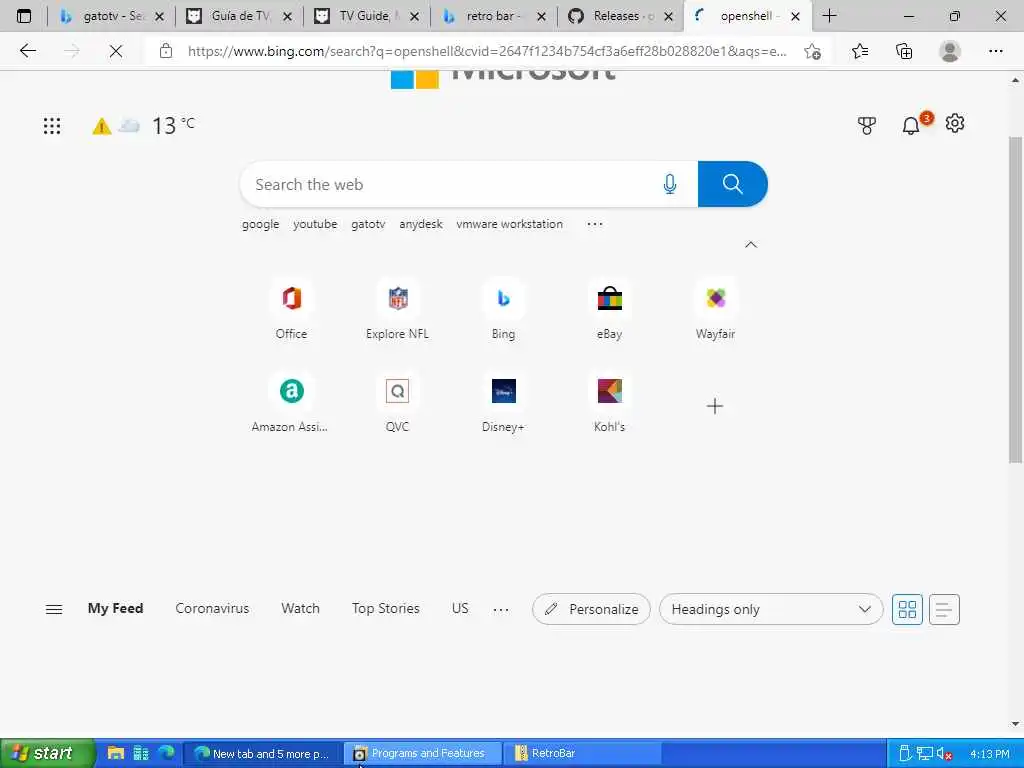The image size is (1024, 768).
Task: Open the Office quick link
Action: (x=291, y=311)
